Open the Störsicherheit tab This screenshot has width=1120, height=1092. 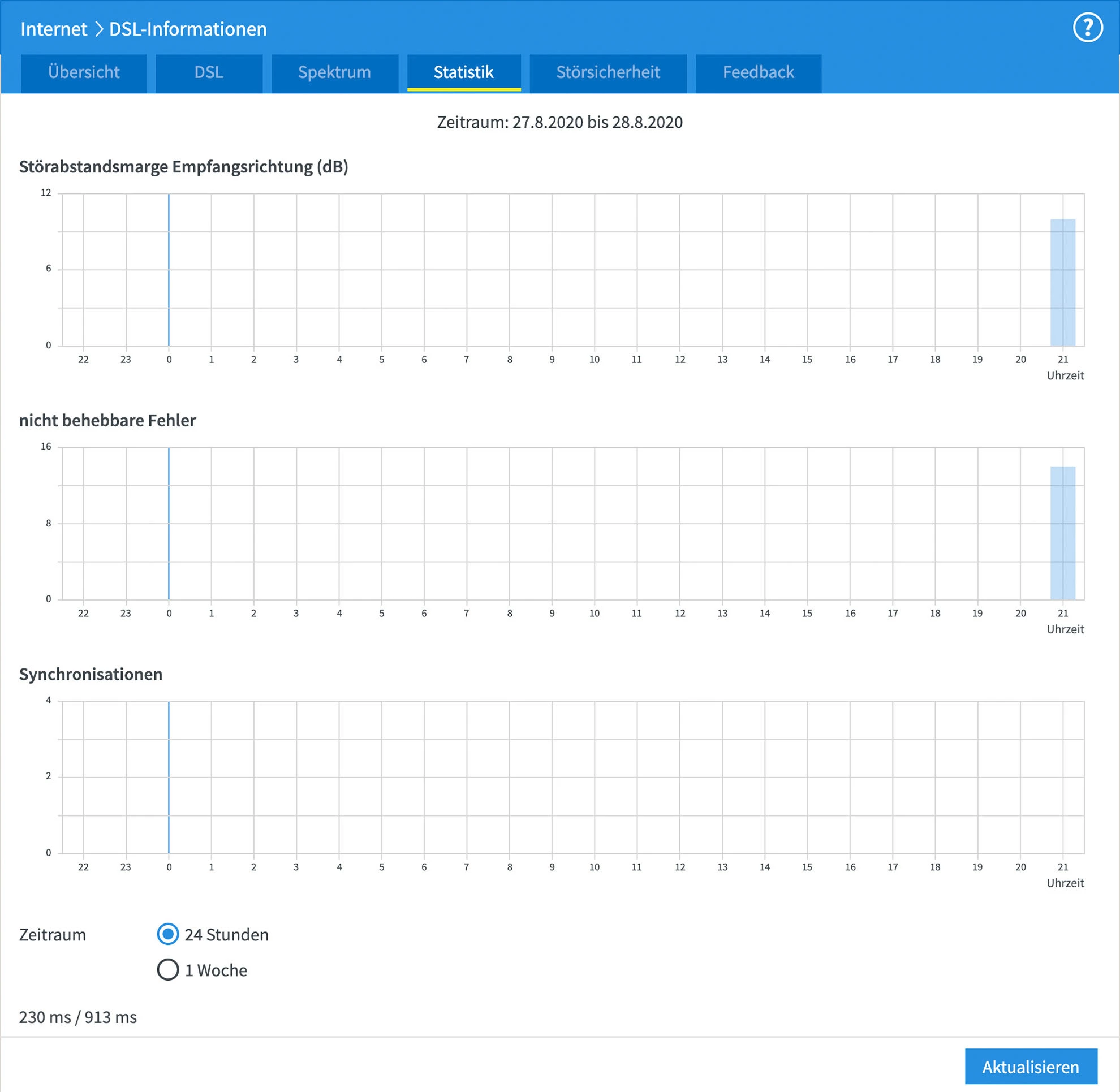coord(608,73)
